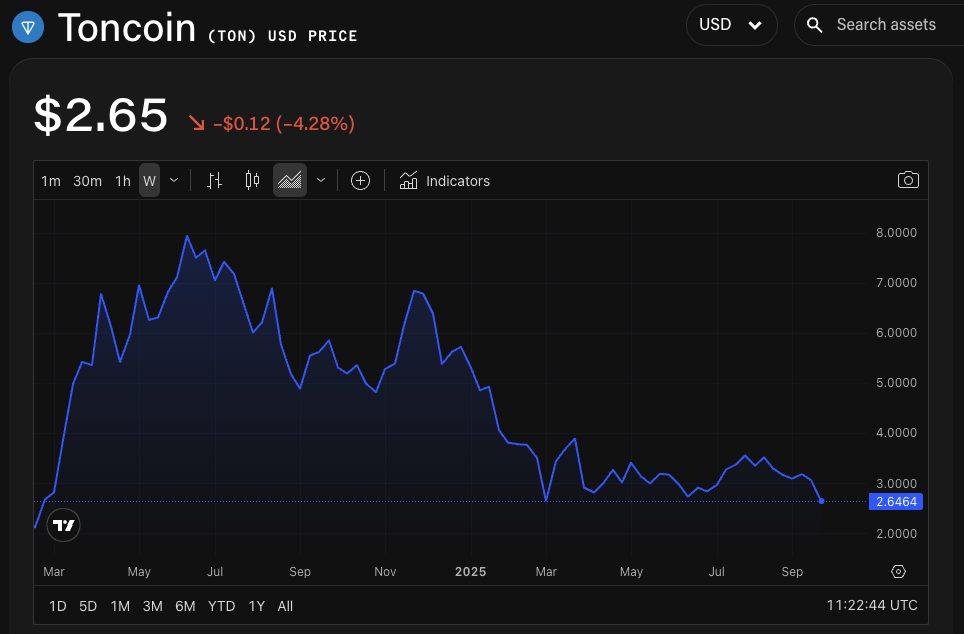Click the Toncoin logo badge
The height and width of the screenshot is (634, 964).
[28, 27]
